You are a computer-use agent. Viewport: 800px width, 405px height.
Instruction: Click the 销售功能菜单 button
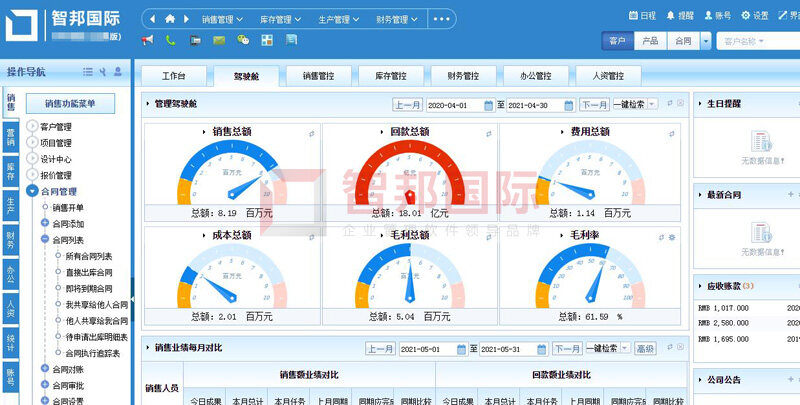pos(72,103)
